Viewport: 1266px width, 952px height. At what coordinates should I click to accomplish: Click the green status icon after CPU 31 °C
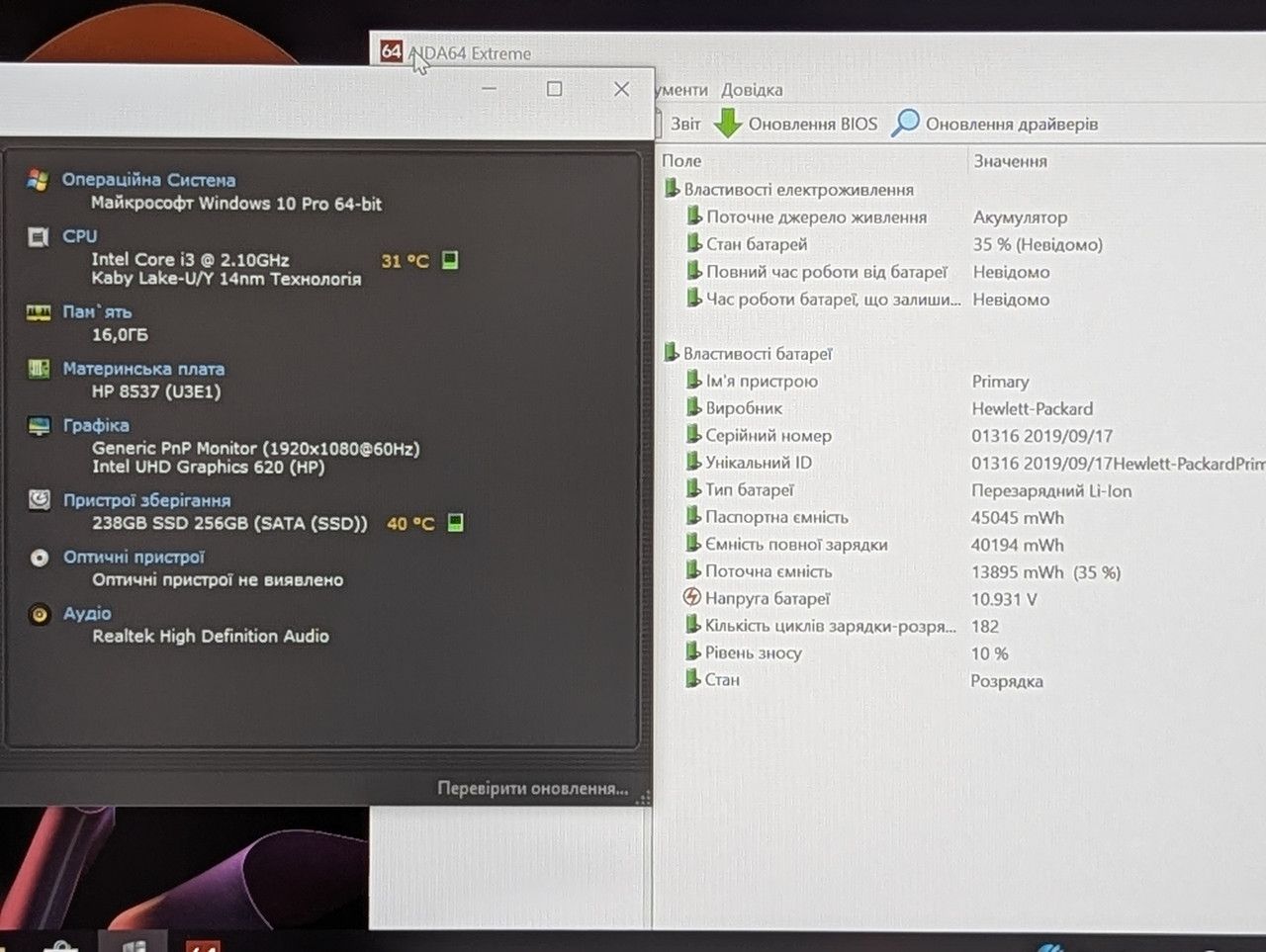click(450, 260)
